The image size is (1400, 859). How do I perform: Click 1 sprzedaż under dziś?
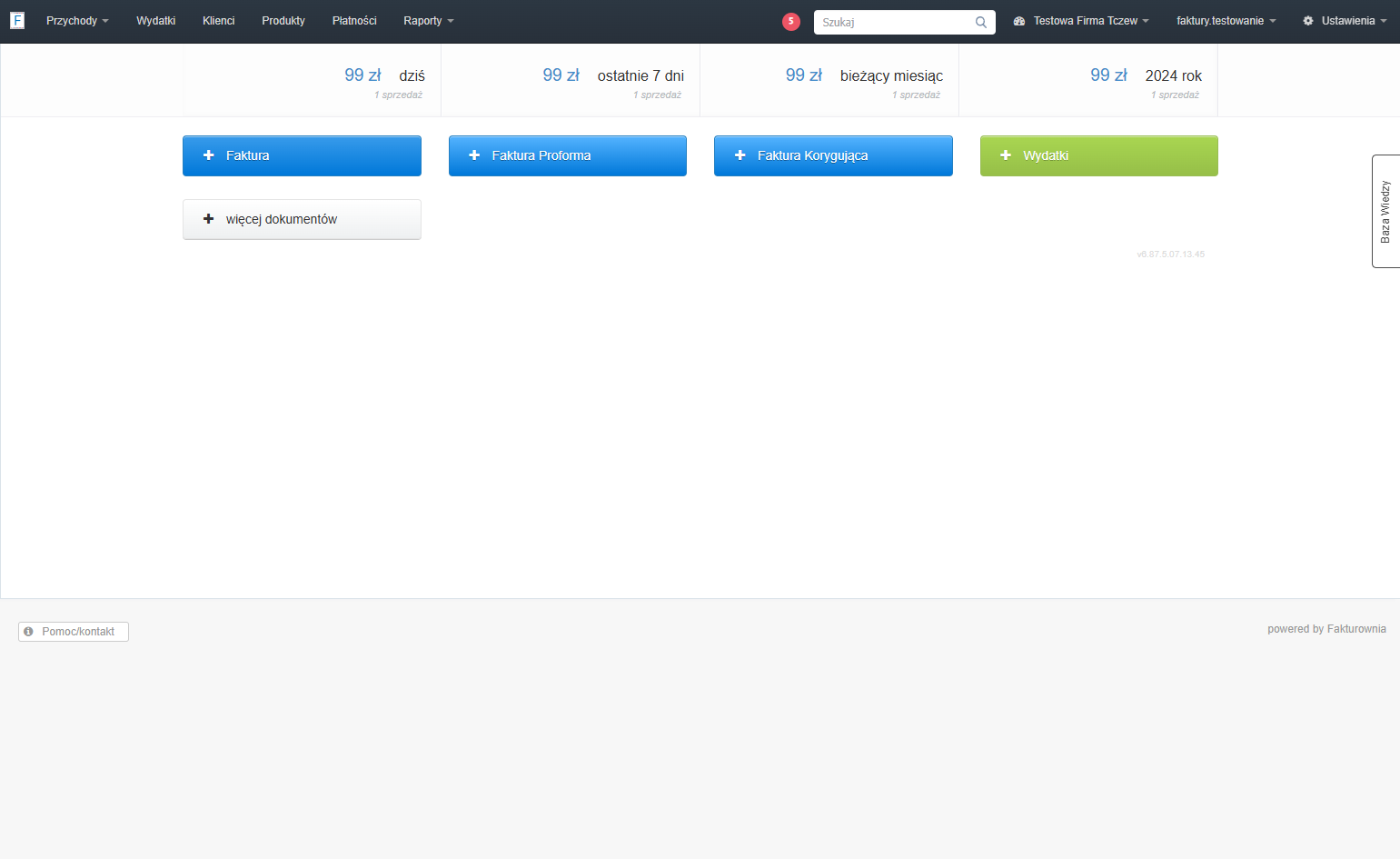(398, 95)
